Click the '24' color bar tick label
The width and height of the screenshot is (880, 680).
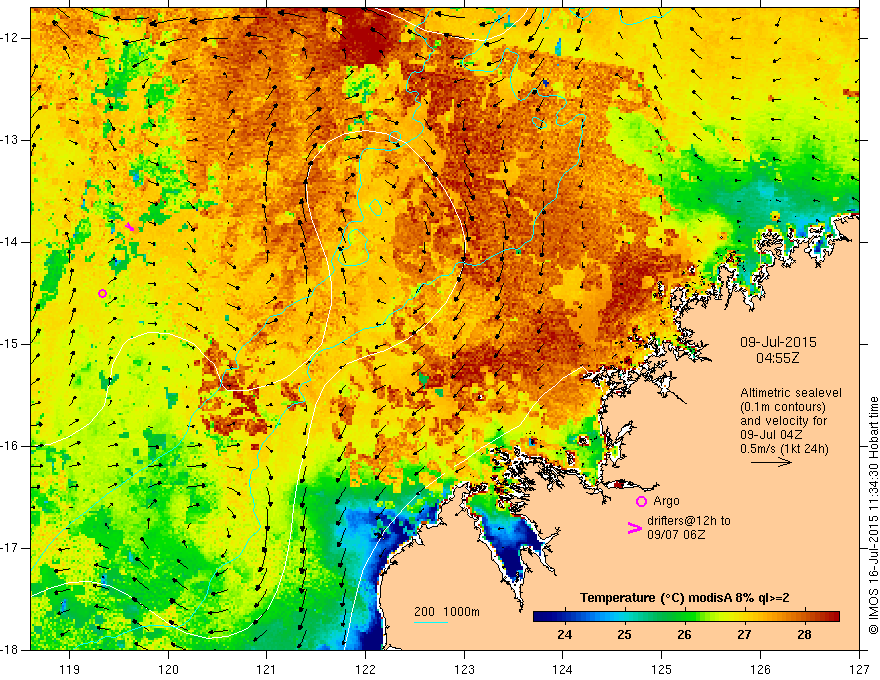click(x=565, y=635)
